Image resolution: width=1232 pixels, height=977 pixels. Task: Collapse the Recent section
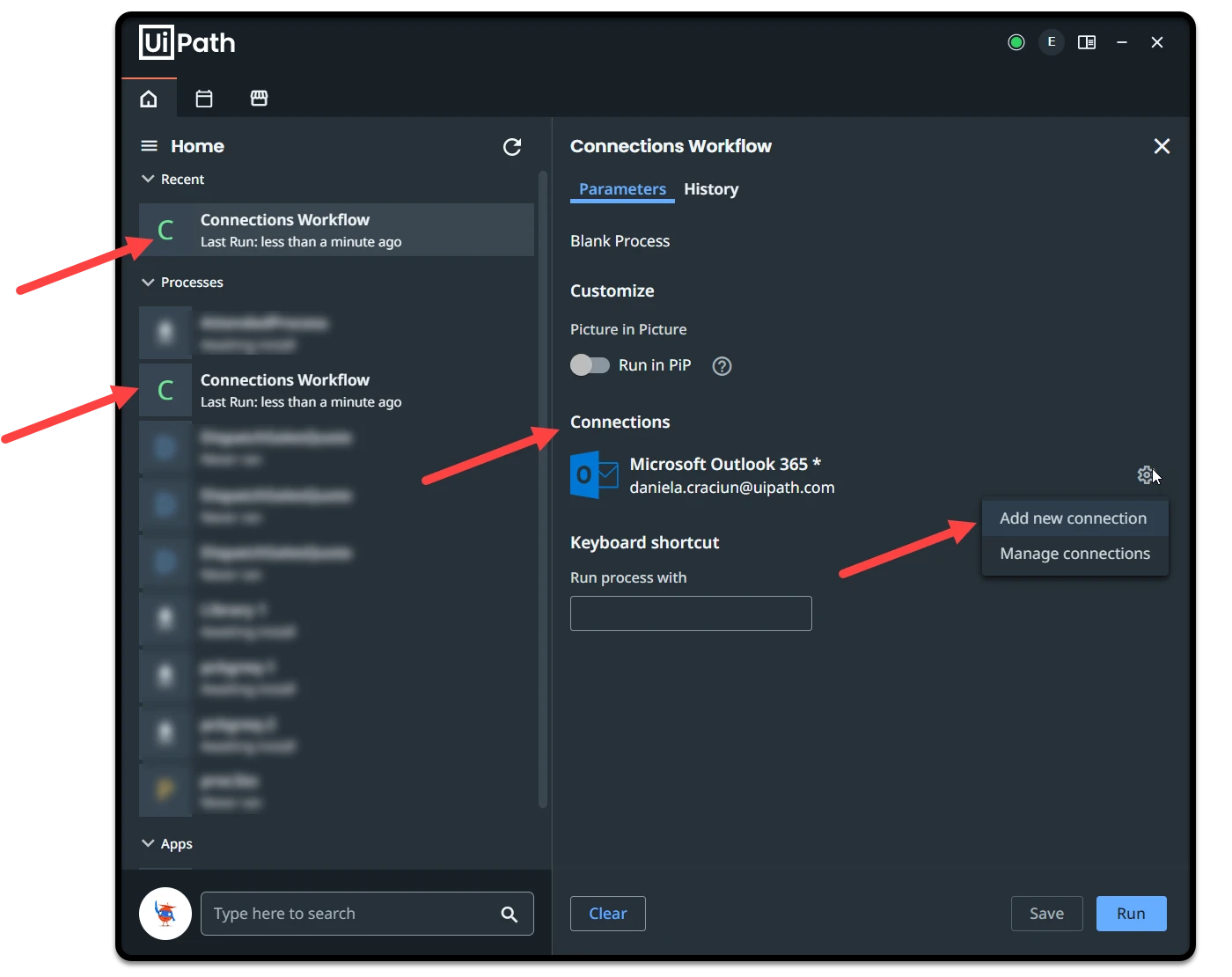click(x=148, y=180)
